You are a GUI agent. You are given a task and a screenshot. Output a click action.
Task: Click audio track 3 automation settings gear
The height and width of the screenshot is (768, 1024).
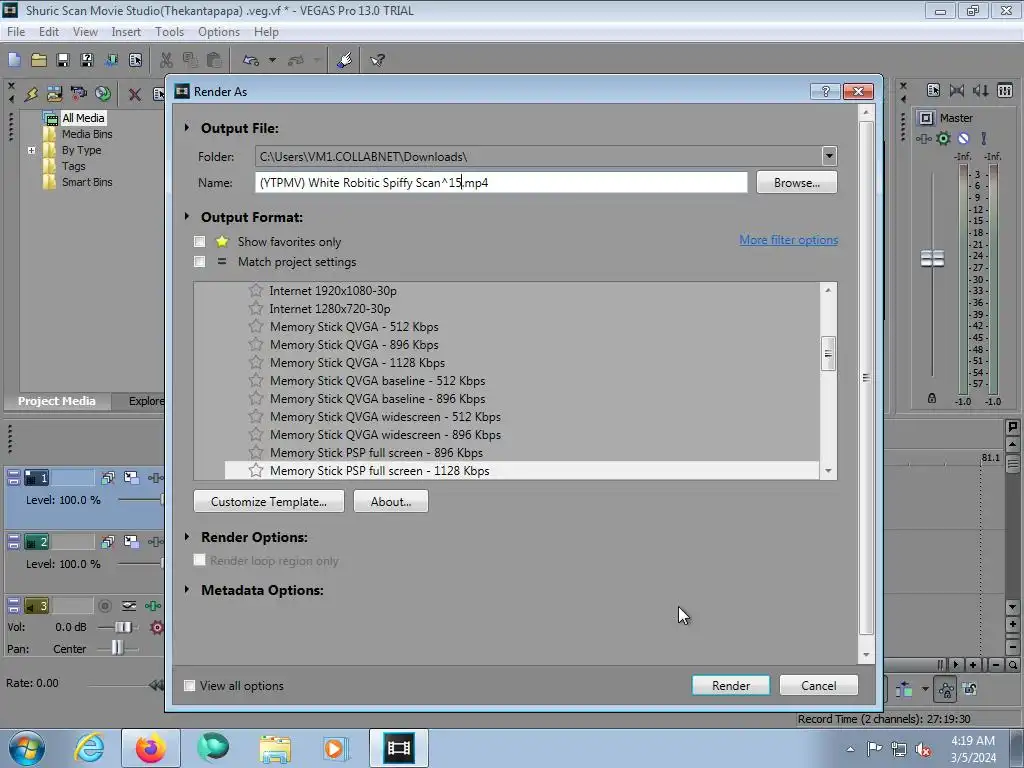(157, 628)
